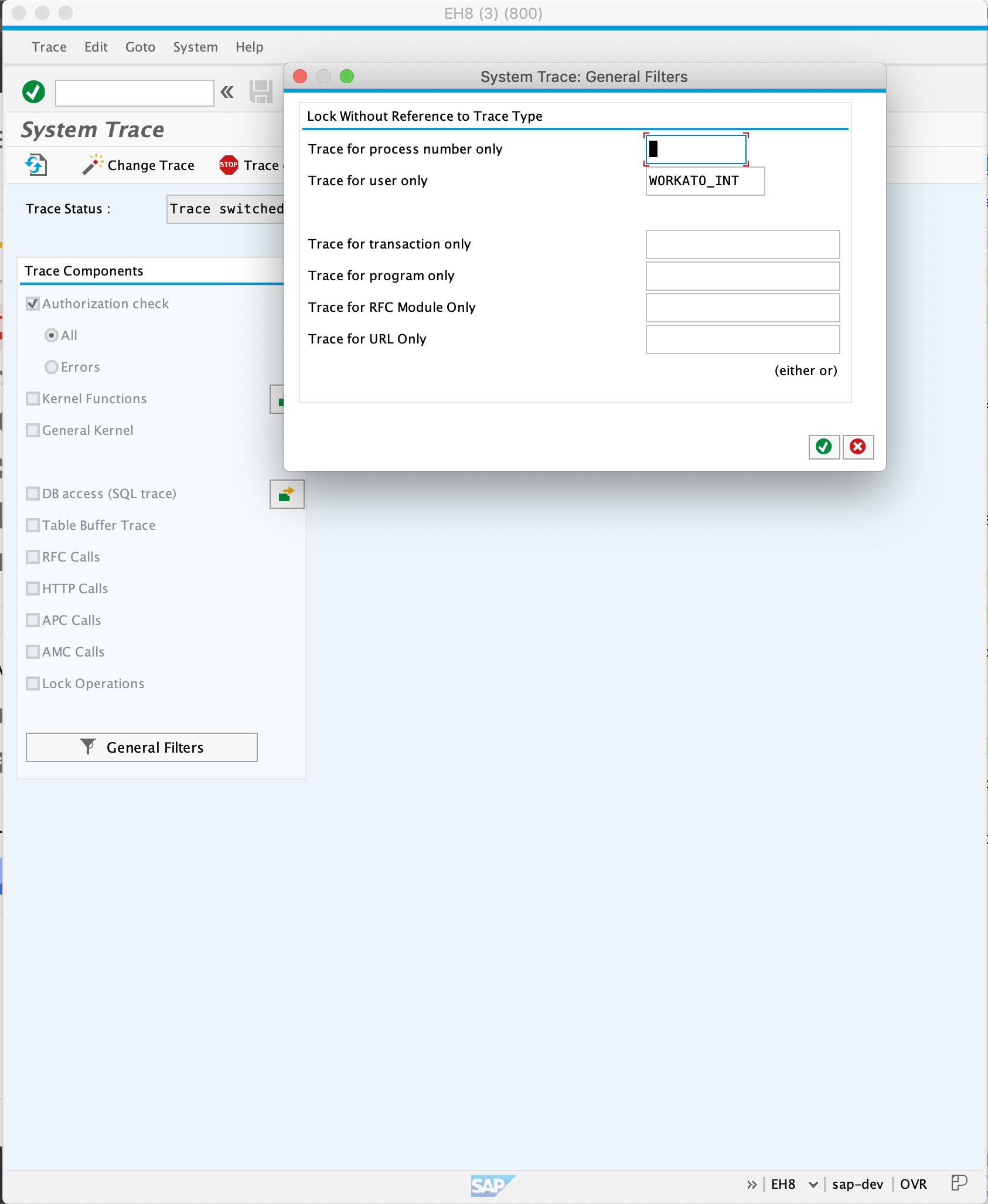
Task: Click the Trace for user only input showing WORKATO_INT
Action: tap(704, 181)
